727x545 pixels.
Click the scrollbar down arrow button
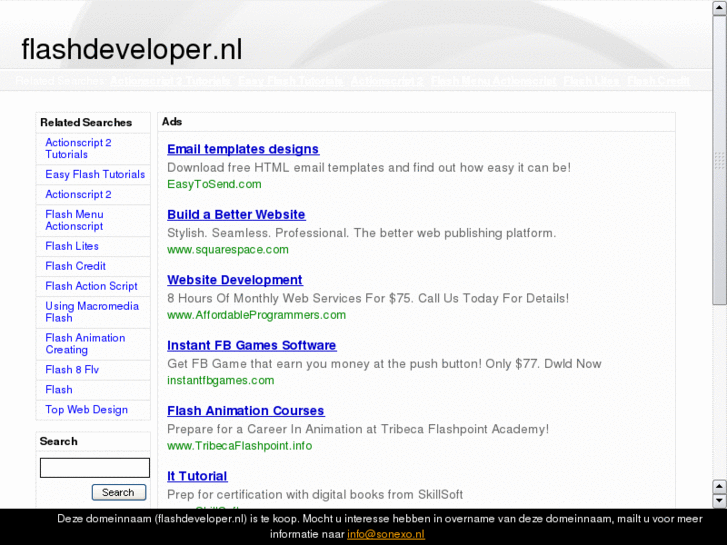719,500
